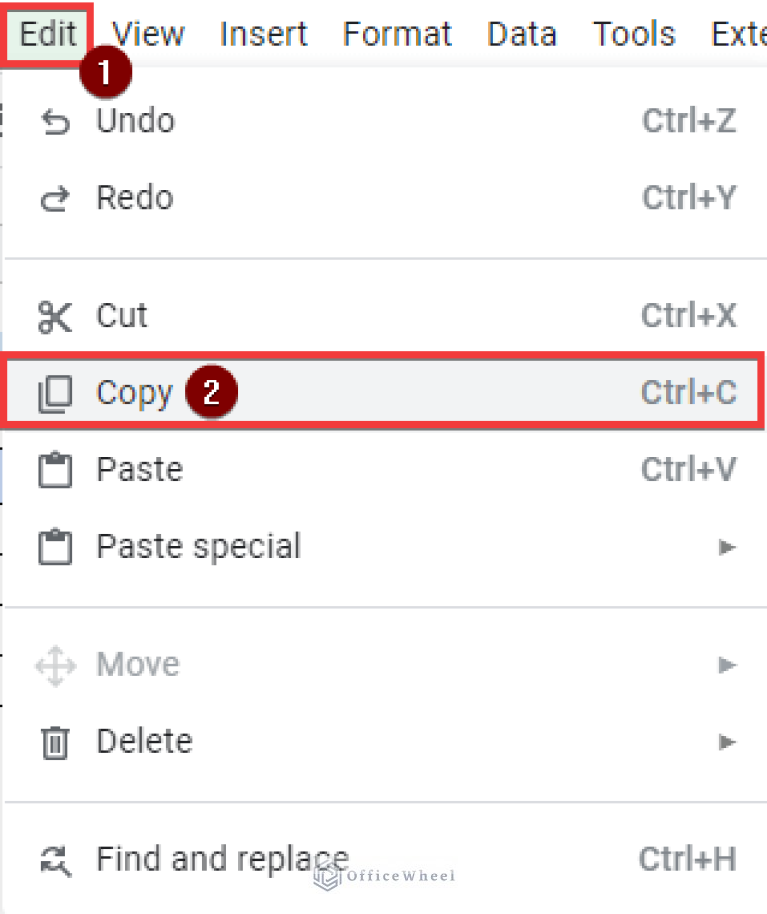The image size is (767, 914).
Task: Select Copy from the Edit menu
Action: (134, 392)
